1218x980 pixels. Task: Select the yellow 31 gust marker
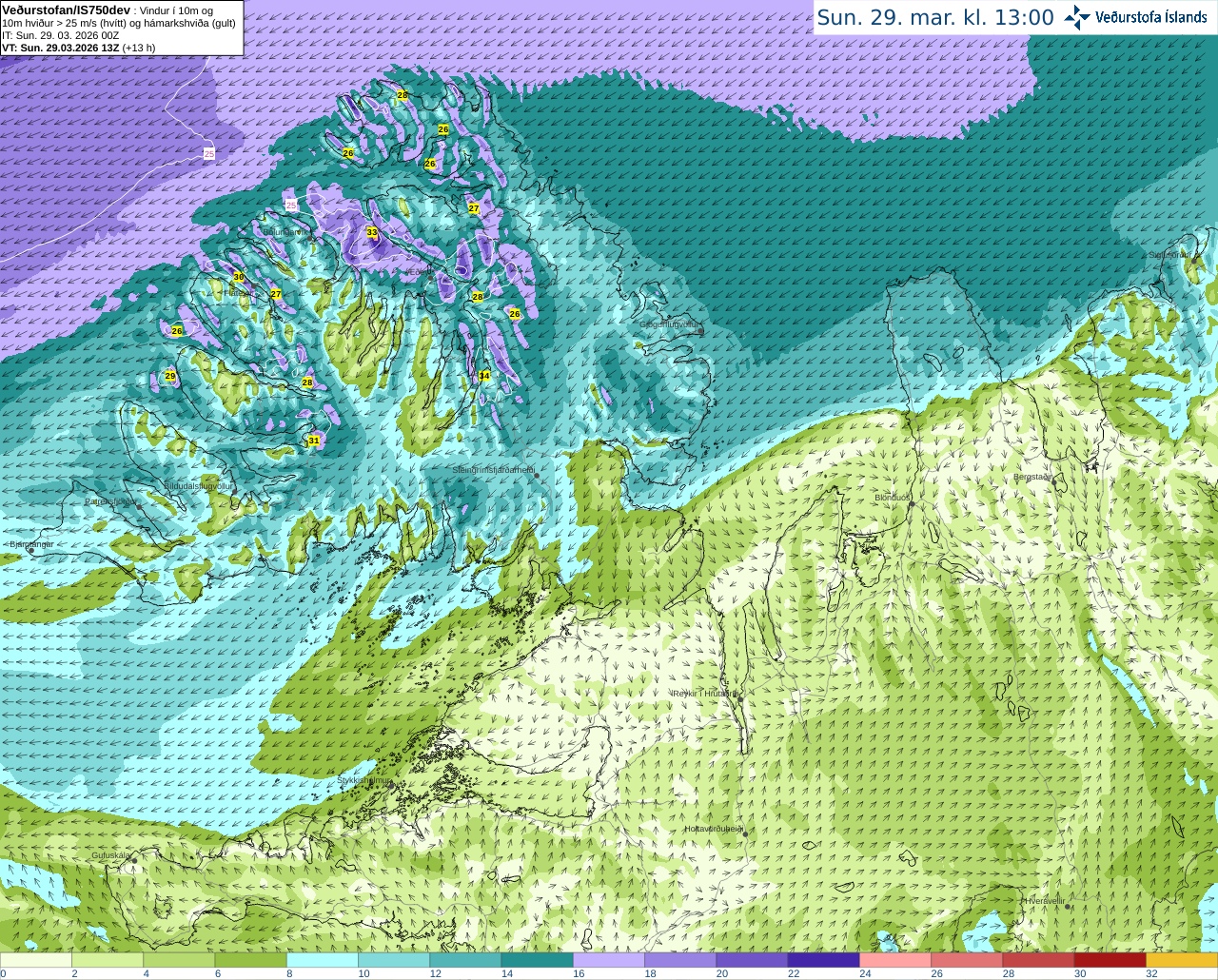click(314, 441)
